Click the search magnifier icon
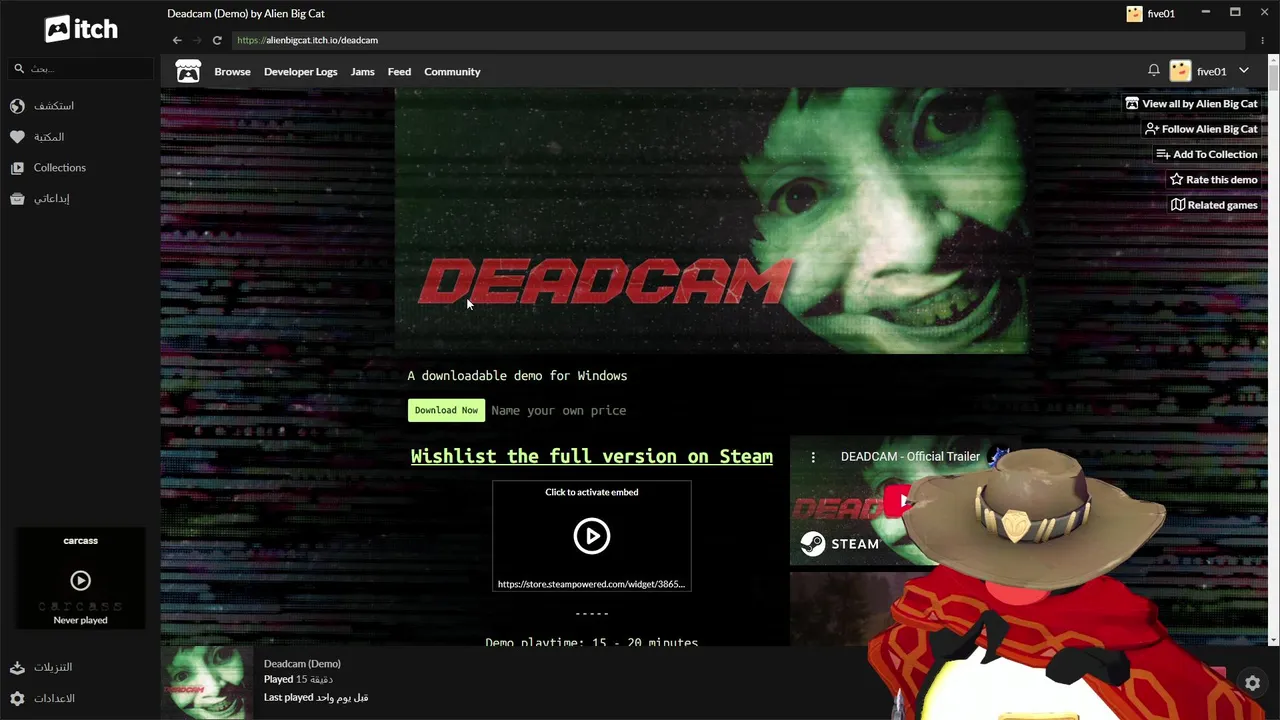 point(18,68)
